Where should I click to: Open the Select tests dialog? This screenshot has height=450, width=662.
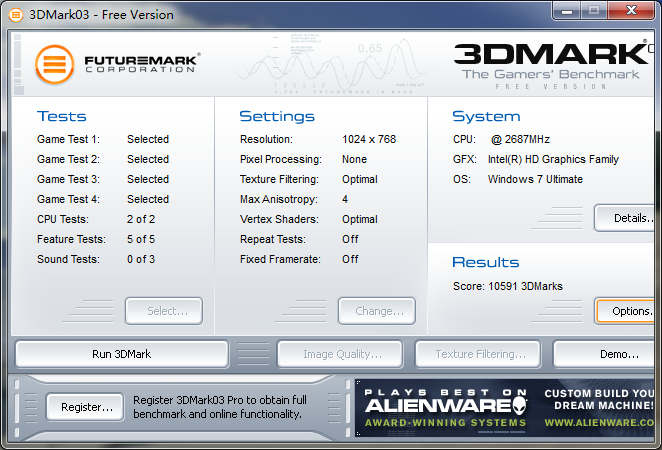click(x=164, y=311)
